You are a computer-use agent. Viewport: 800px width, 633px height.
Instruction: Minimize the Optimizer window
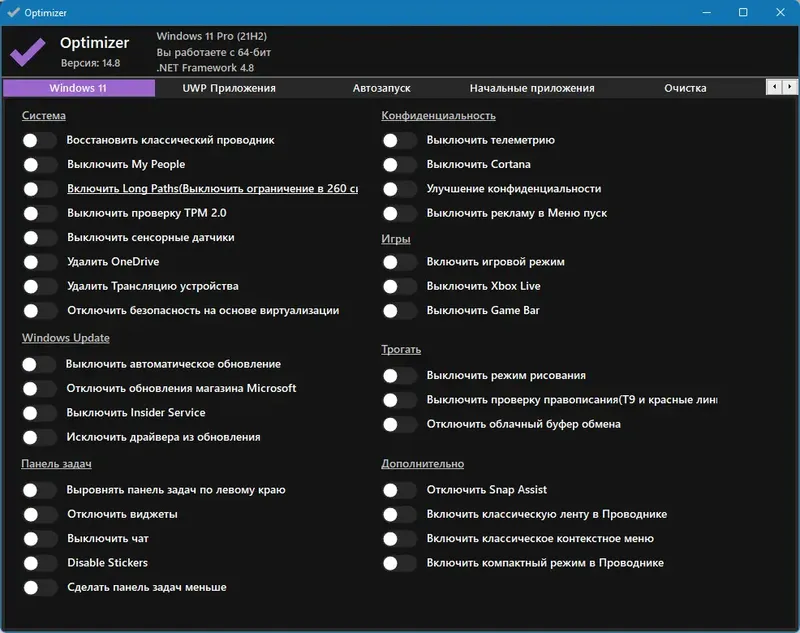(709, 12)
